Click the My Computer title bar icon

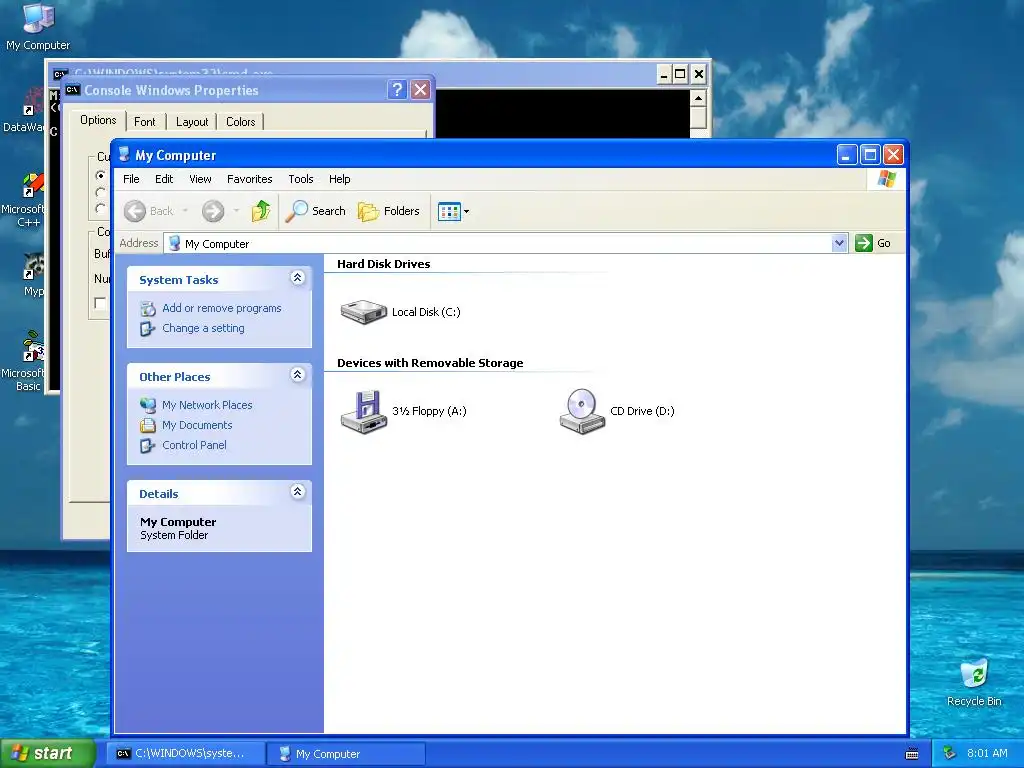pos(124,154)
